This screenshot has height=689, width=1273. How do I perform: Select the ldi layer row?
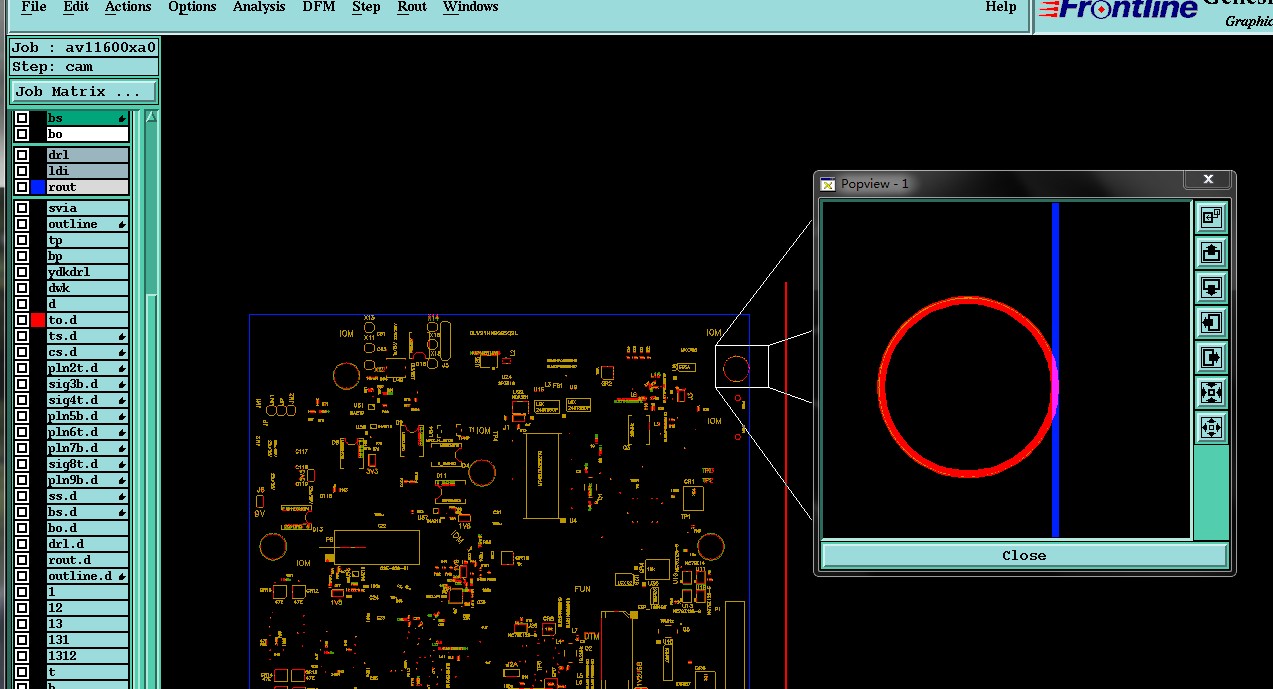coord(88,171)
